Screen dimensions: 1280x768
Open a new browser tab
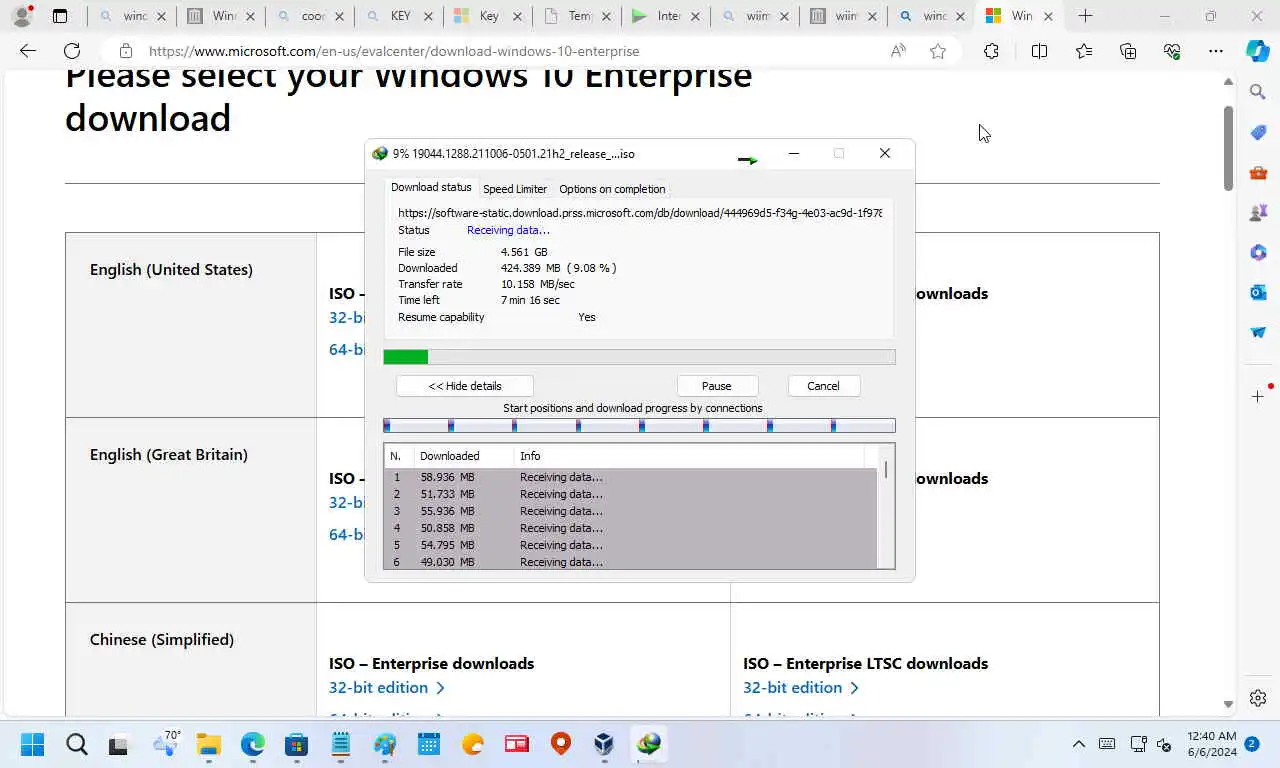click(1085, 16)
